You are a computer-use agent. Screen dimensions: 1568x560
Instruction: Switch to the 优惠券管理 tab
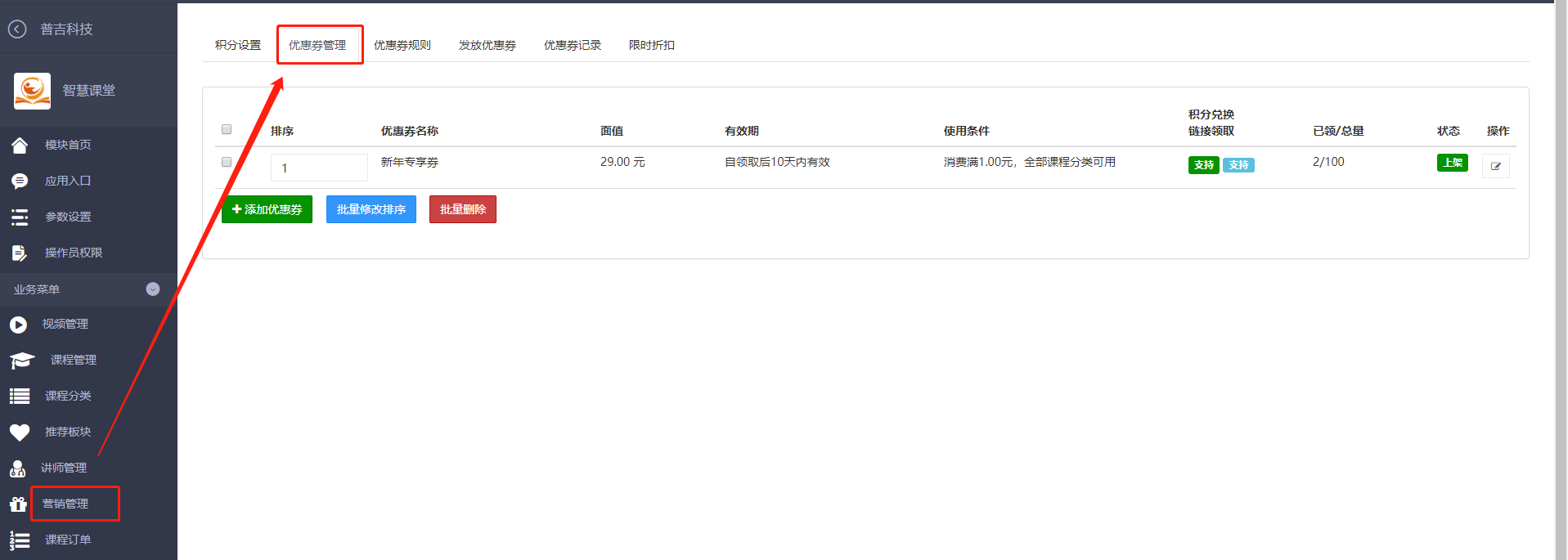click(x=317, y=46)
